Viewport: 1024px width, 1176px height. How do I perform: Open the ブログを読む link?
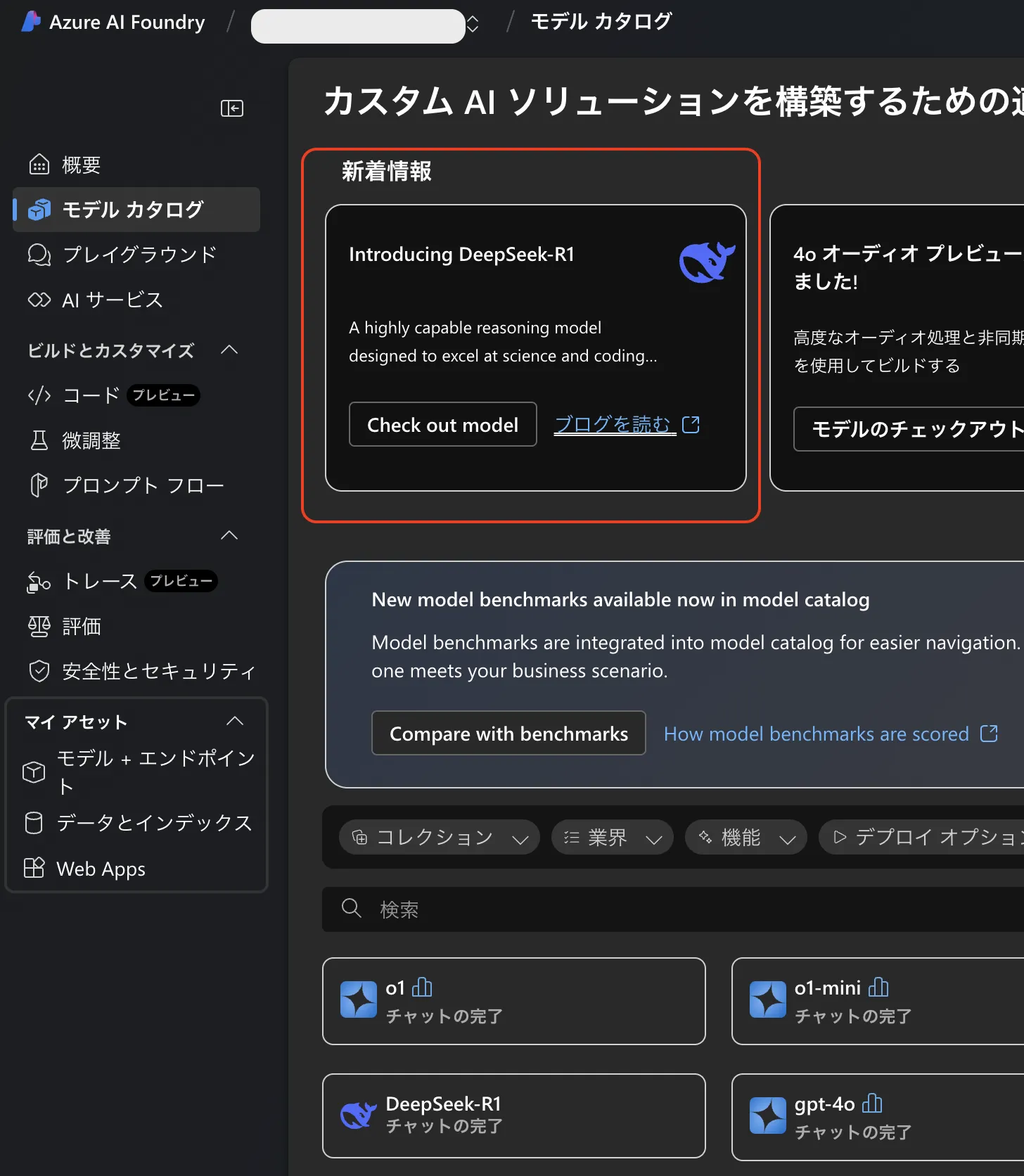coord(614,424)
